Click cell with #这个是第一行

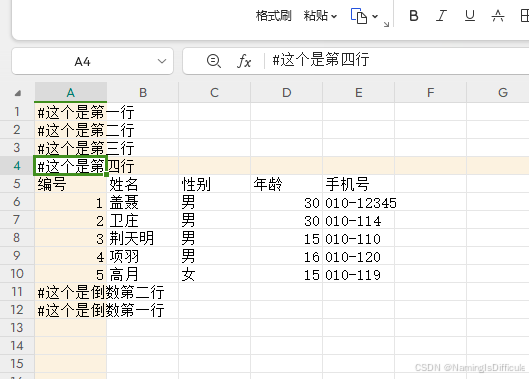coord(71,112)
